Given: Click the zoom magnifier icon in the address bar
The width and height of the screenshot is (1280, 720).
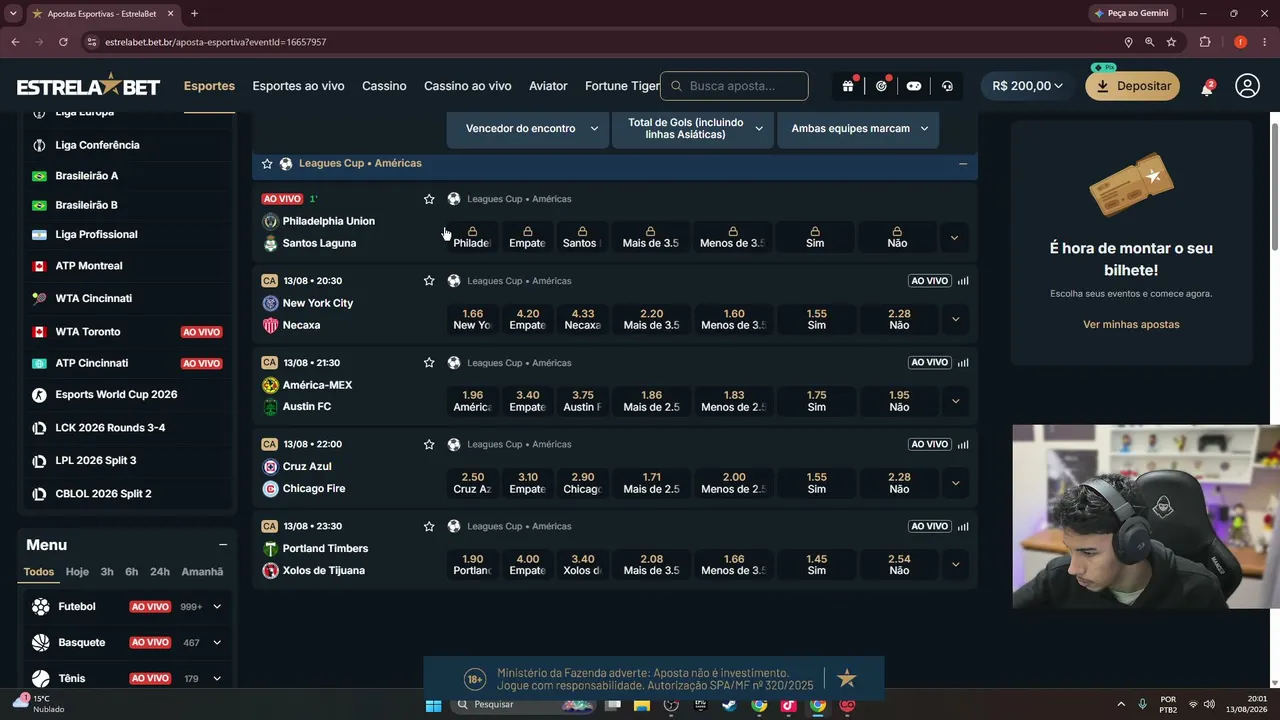Looking at the screenshot, I should (1150, 42).
